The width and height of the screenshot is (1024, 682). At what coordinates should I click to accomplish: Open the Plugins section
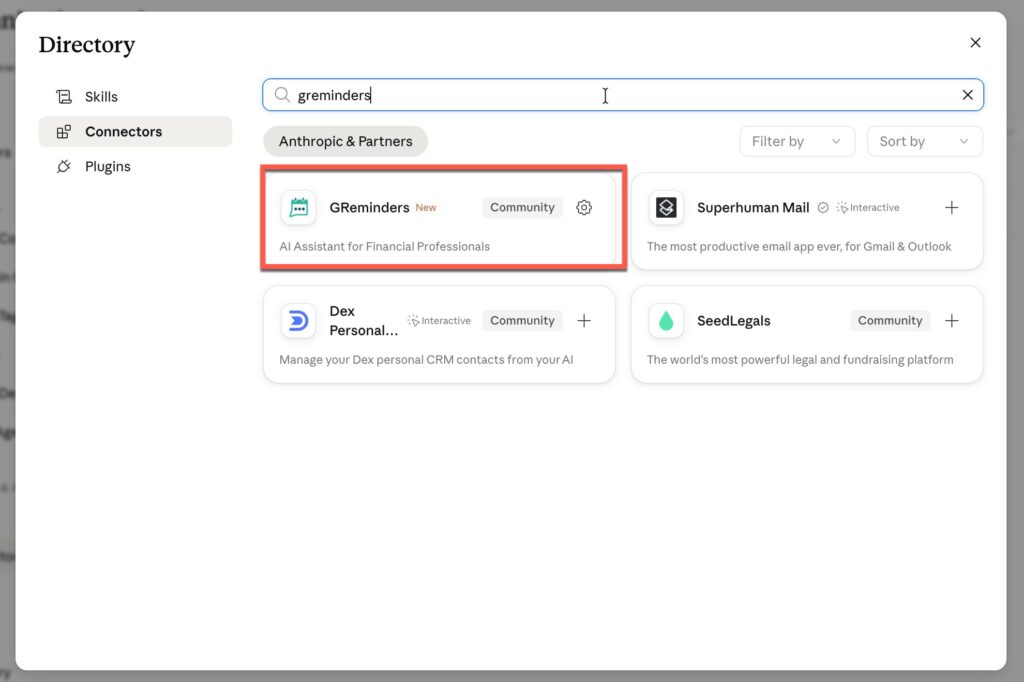(135, 167)
